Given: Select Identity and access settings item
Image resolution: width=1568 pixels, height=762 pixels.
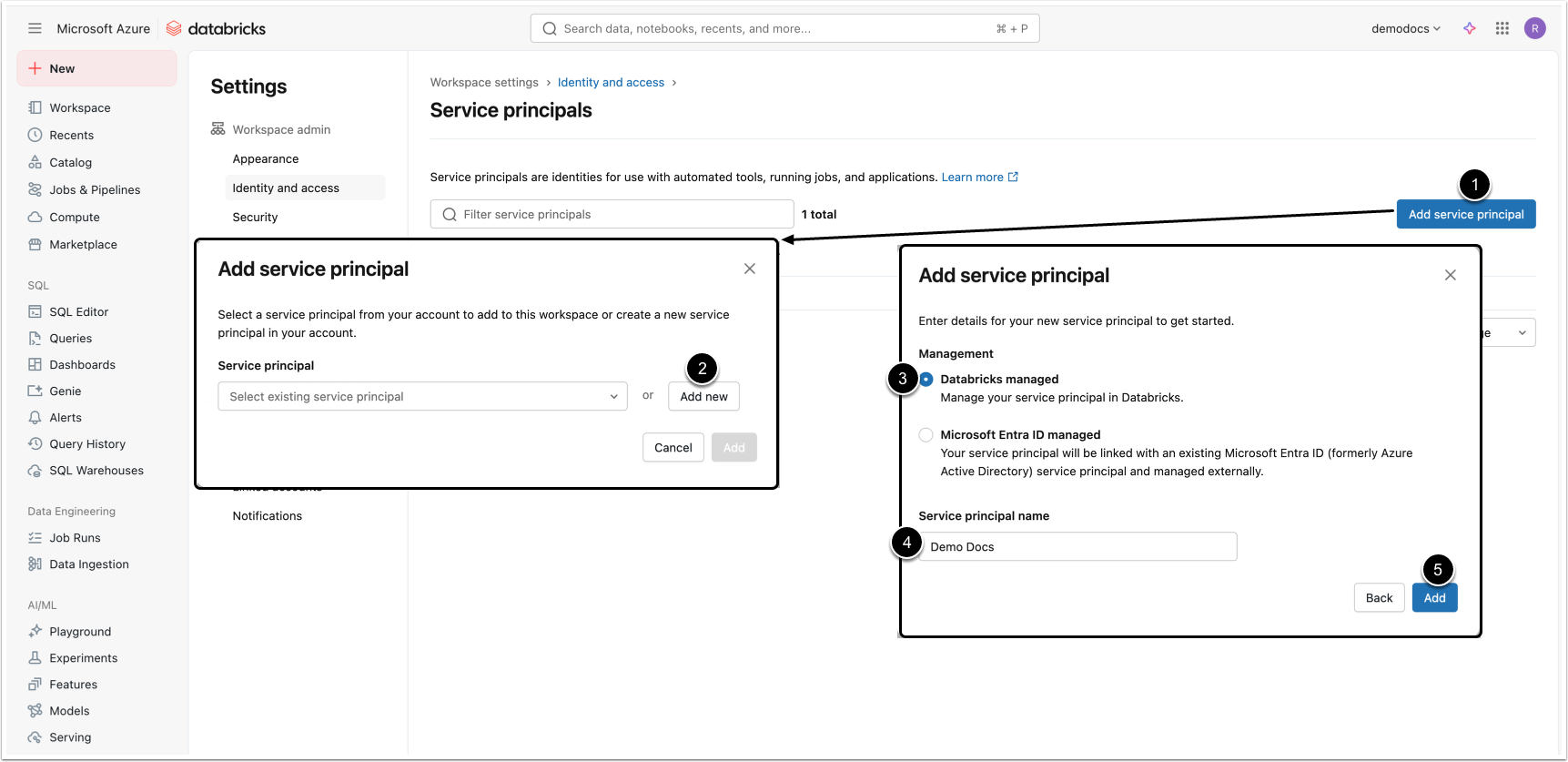Looking at the screenshot, I should 286,188.
